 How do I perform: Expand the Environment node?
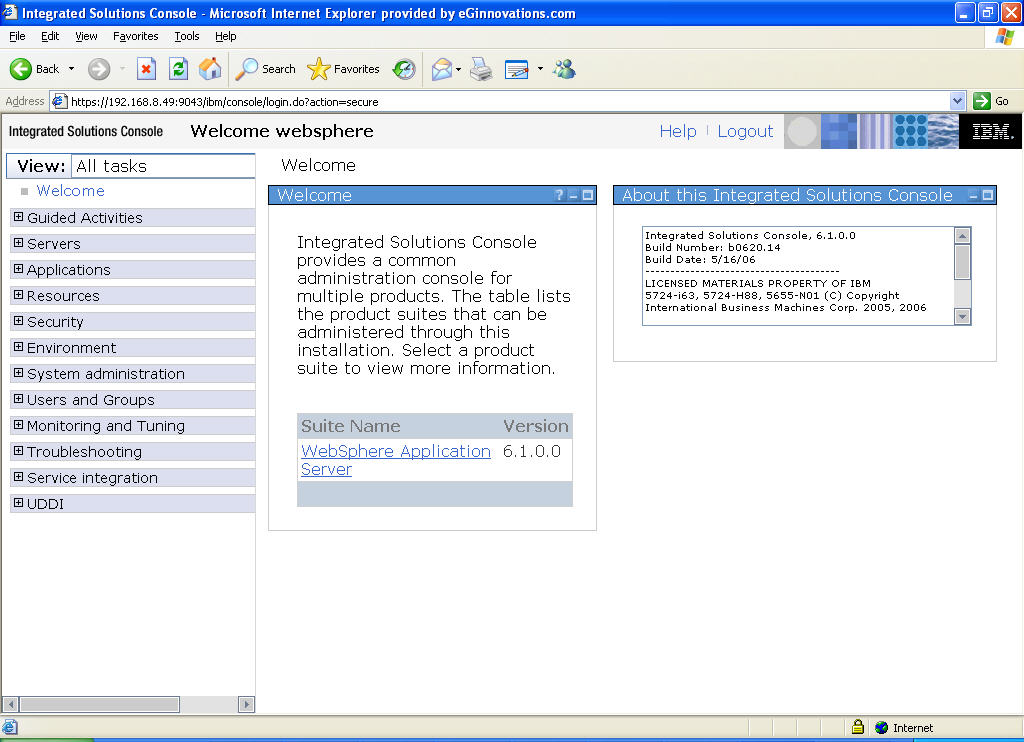coord(18,347)
